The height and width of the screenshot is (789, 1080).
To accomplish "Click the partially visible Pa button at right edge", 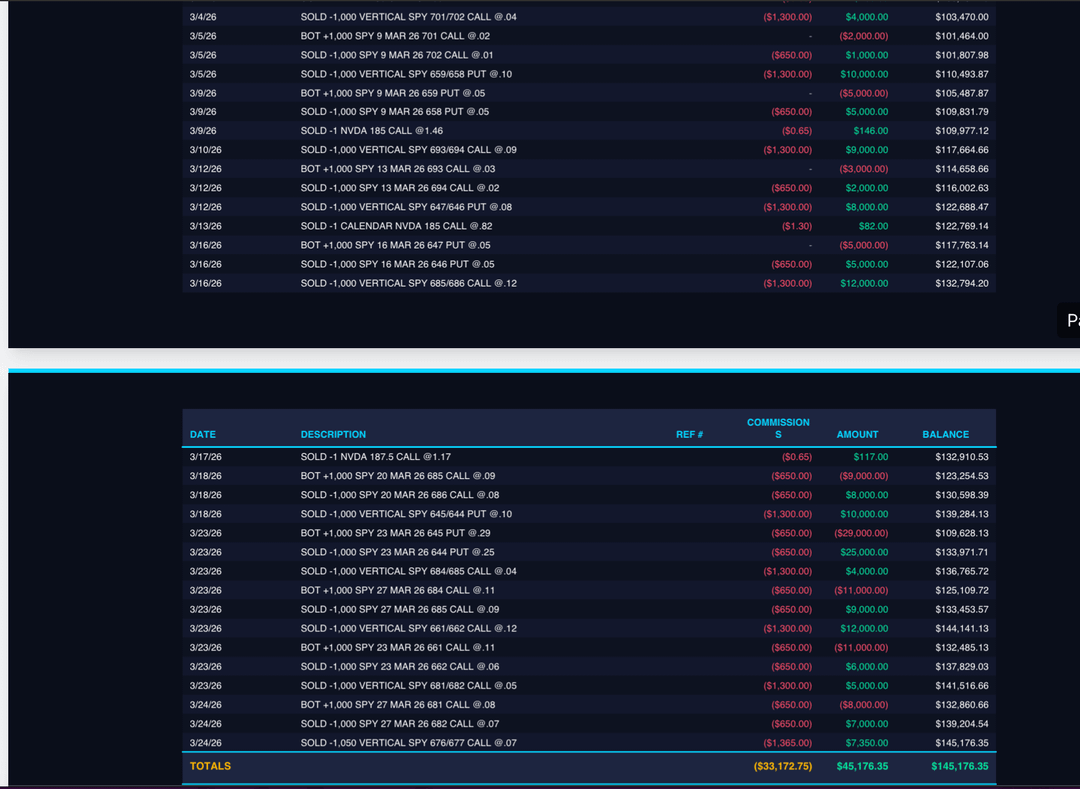I will [1070, 320].
